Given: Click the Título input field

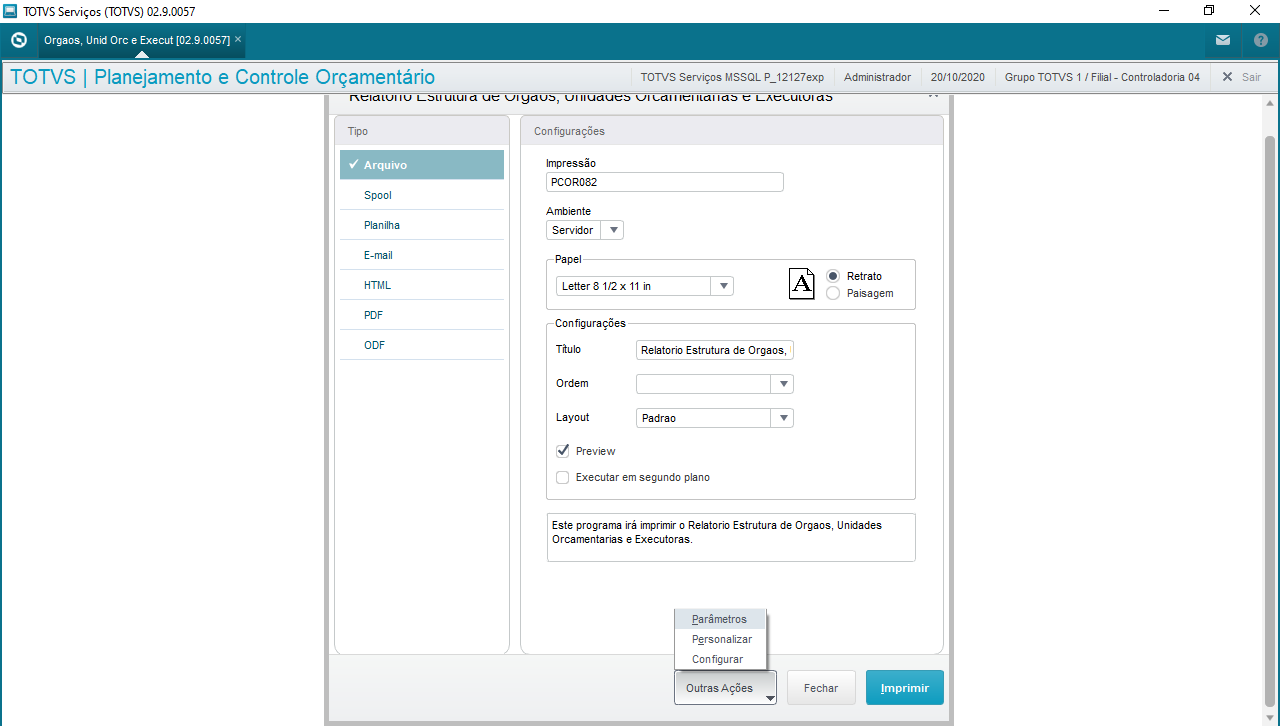Looking at the screenshot, I should pos(715,350).
